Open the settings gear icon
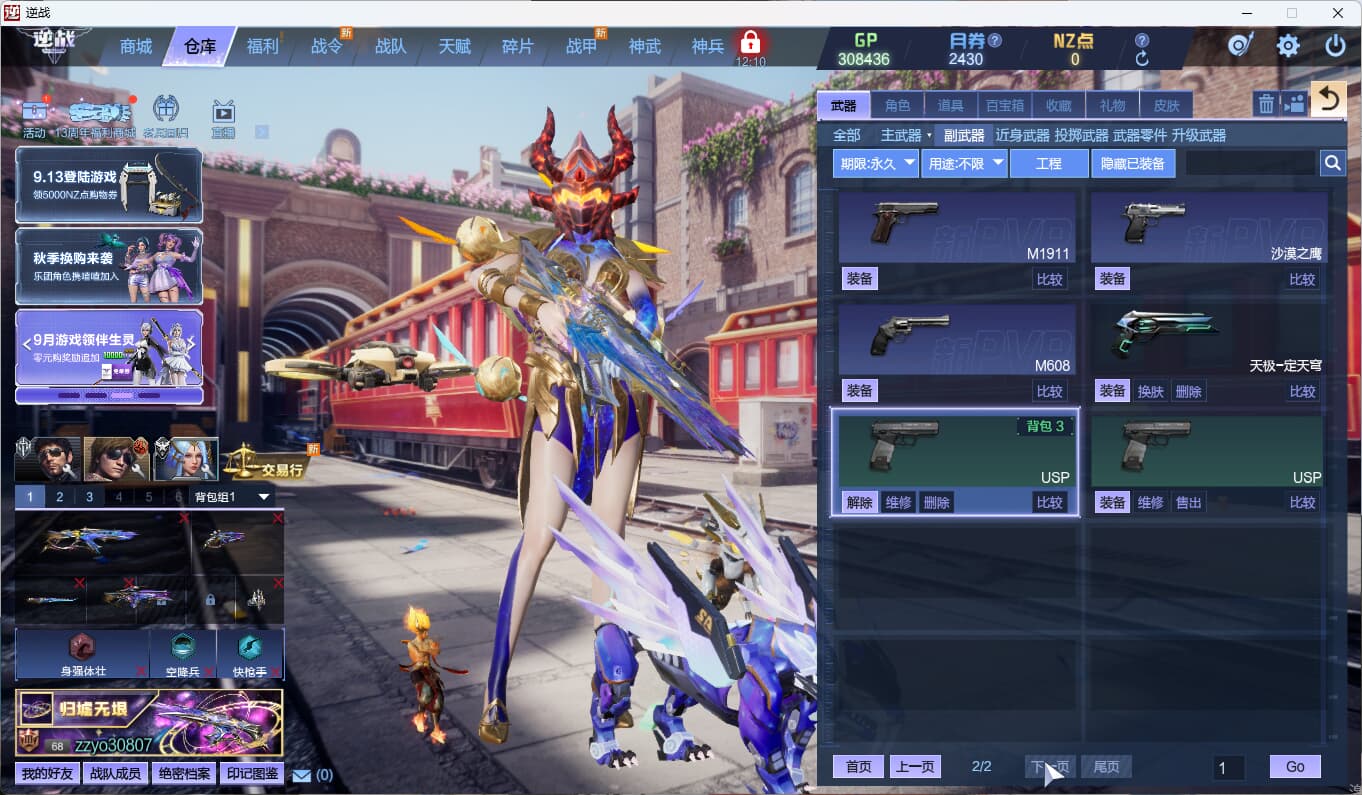 tap(1288, 45)
